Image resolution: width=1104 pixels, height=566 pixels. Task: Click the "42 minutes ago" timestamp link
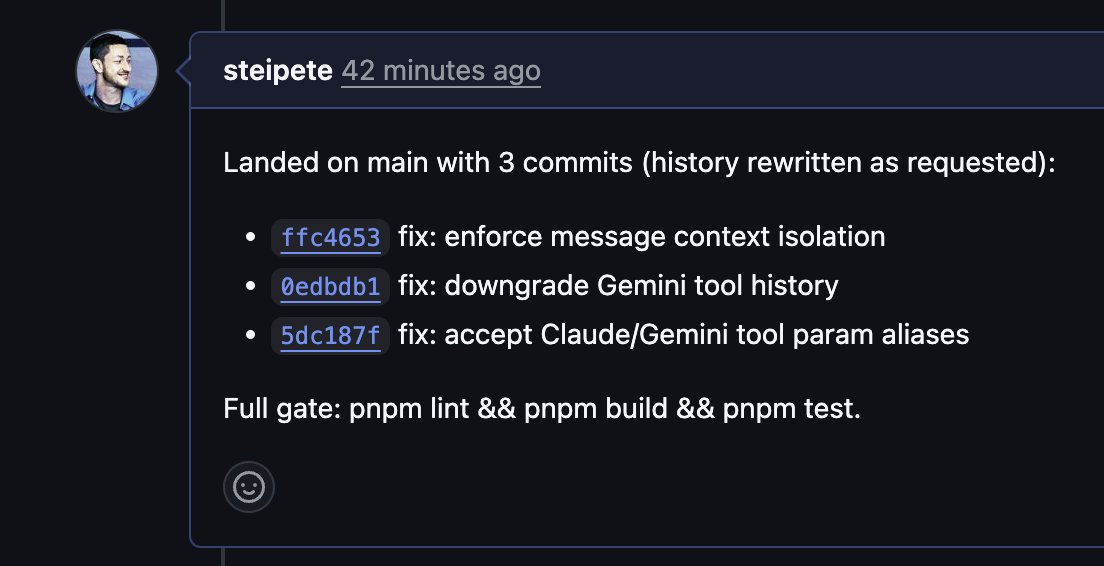440,71
